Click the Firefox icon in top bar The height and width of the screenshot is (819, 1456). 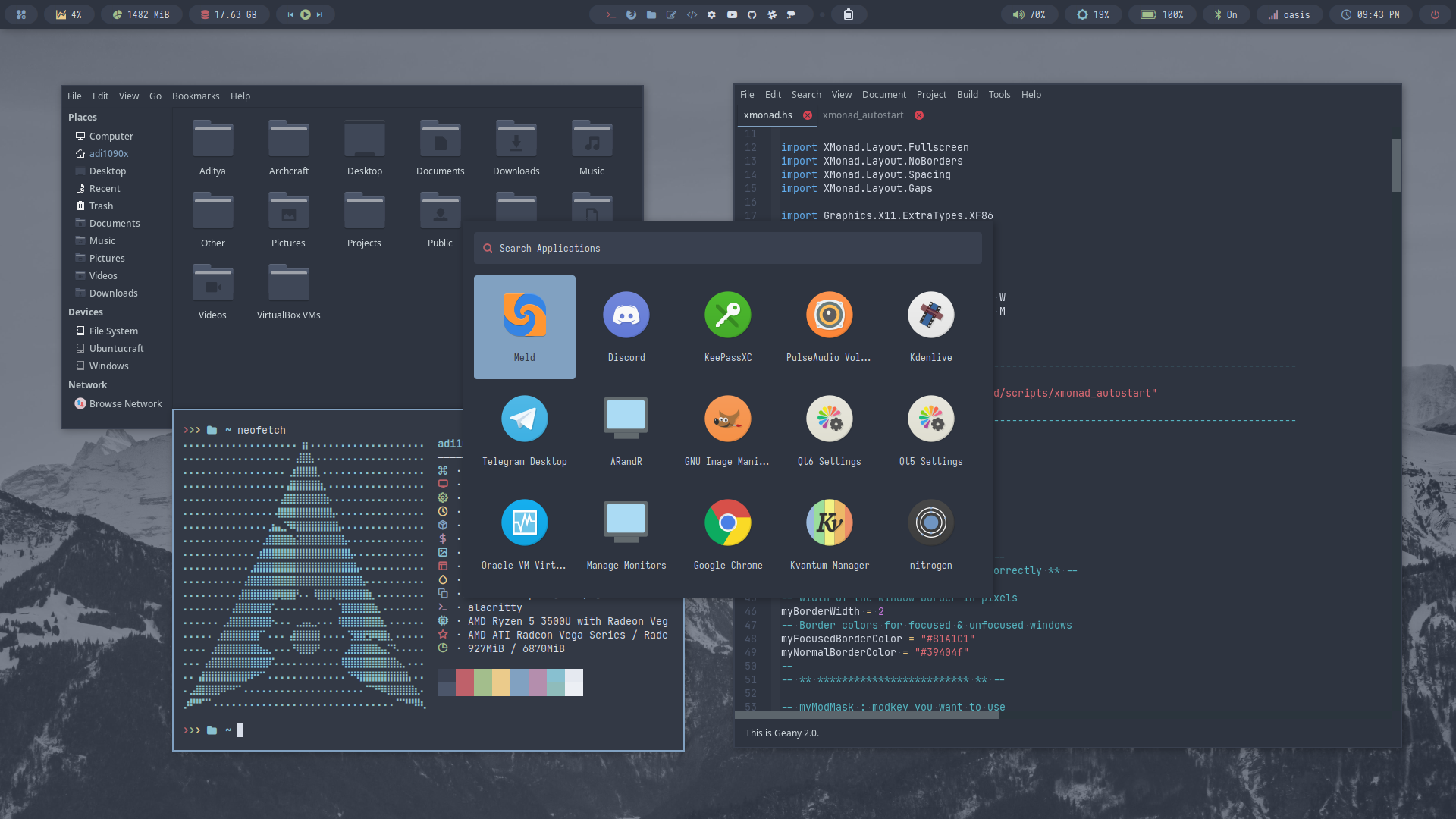pyautogui.click(x=631, y=14)
